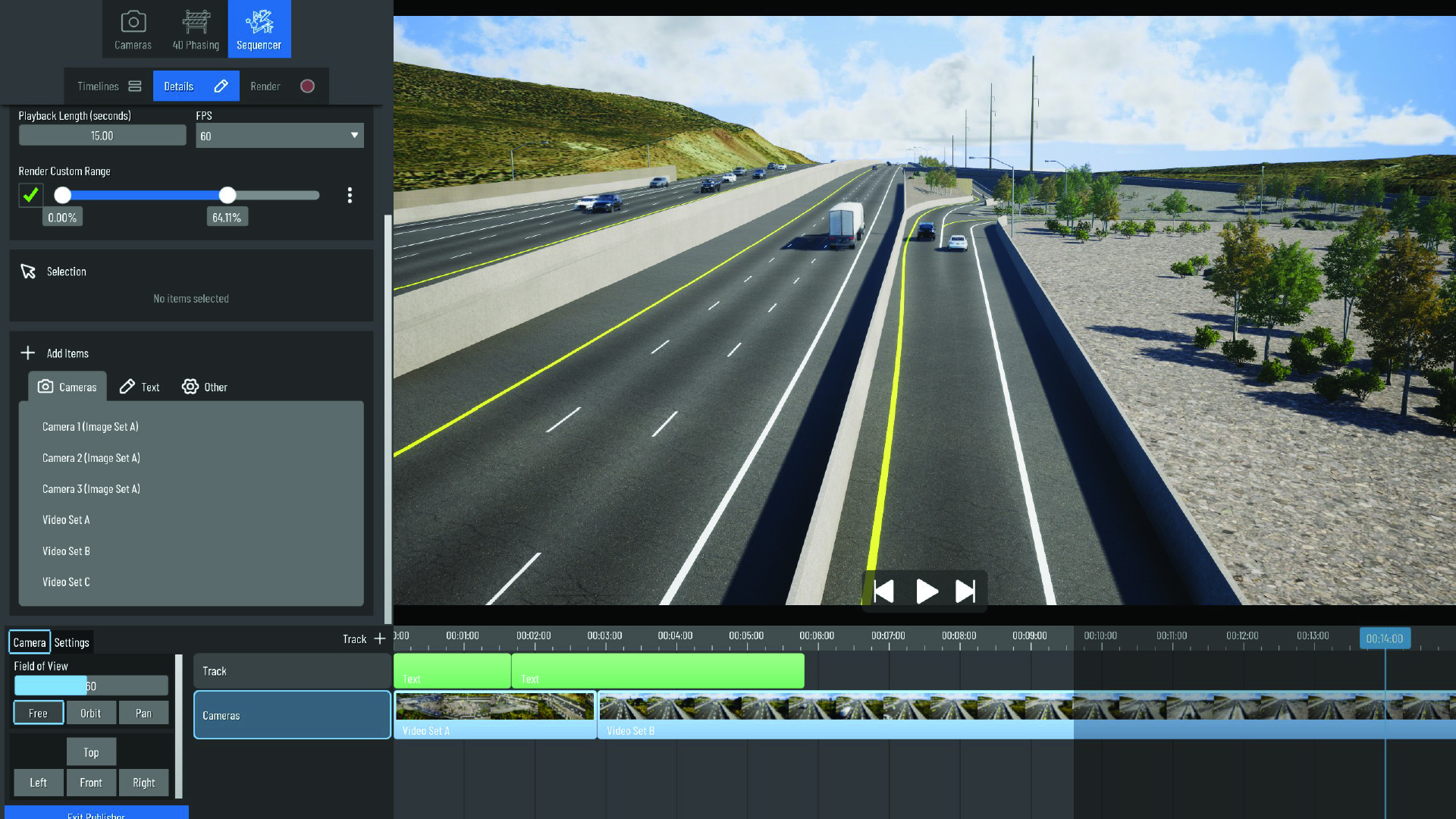
Task: Open the three-dot range options menu
Action: click(x=350, y=196)
